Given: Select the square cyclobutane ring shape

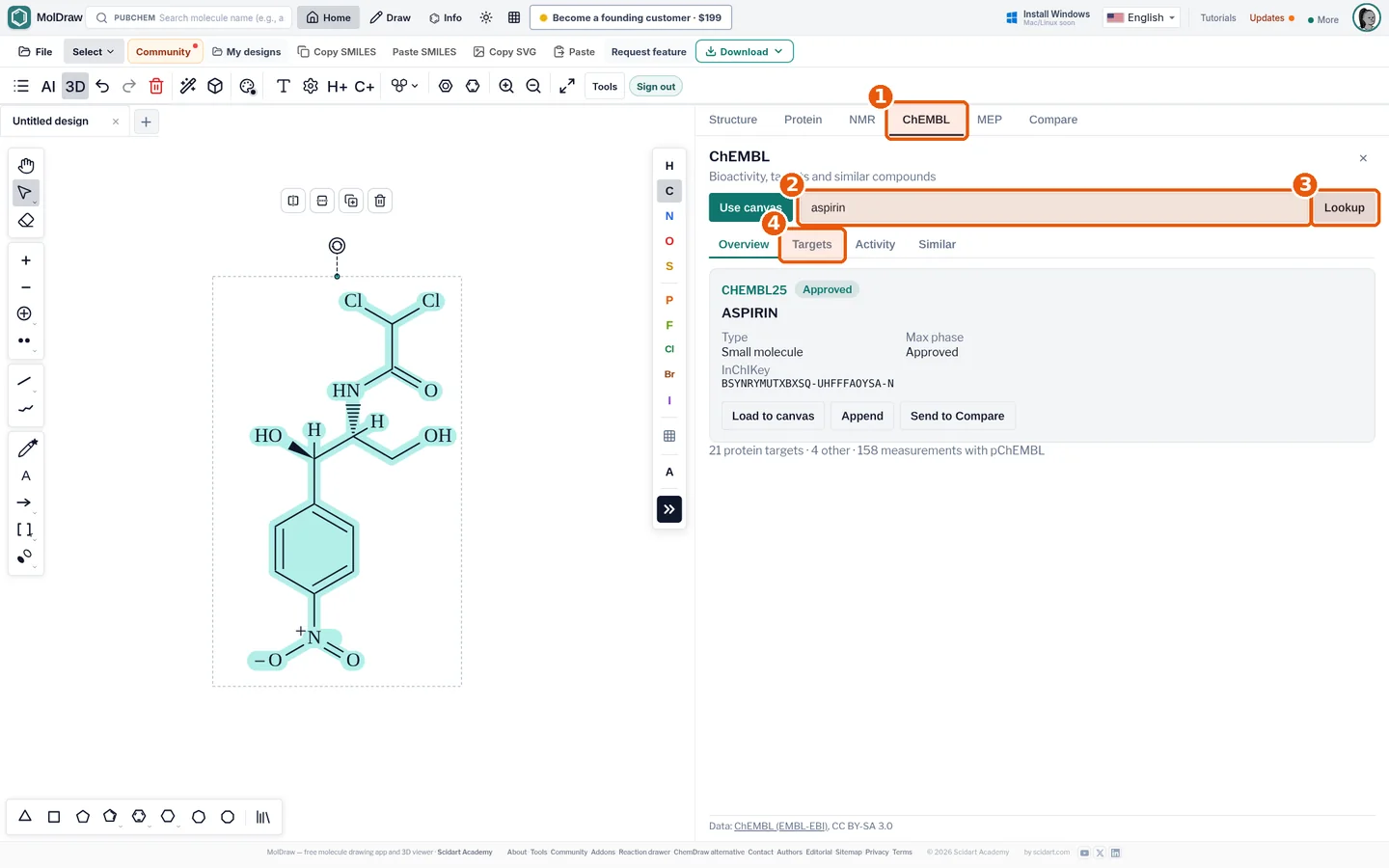Looking at the screenshot, I should pos(54,817).
